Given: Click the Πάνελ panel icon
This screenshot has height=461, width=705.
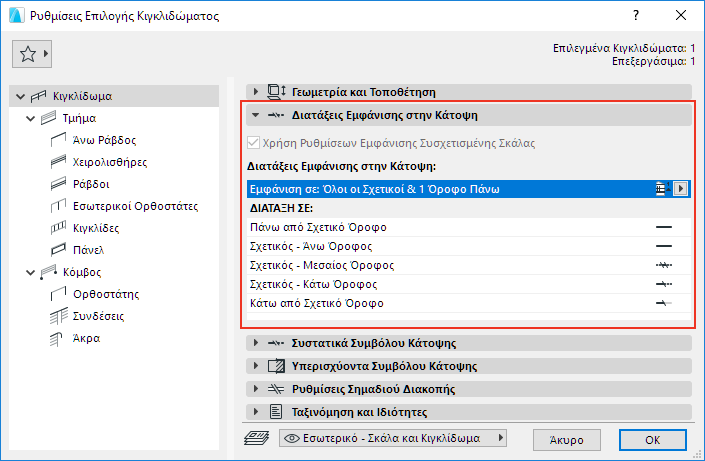Looking at the screenshot, I should 58,250.
